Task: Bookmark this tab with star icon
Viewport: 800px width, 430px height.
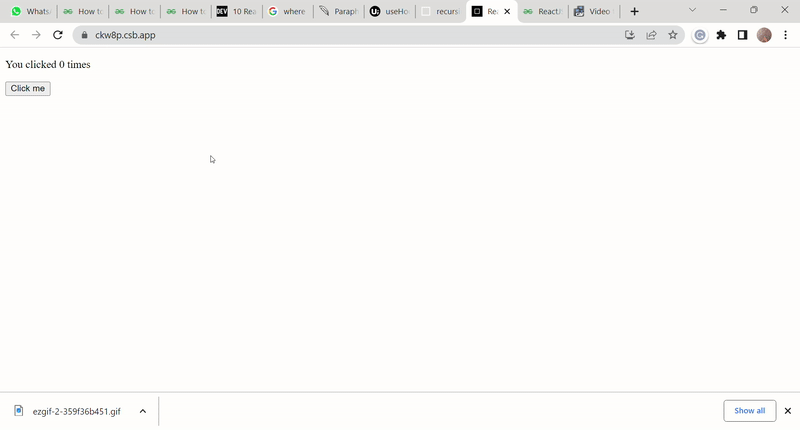Action: [673, 35]
